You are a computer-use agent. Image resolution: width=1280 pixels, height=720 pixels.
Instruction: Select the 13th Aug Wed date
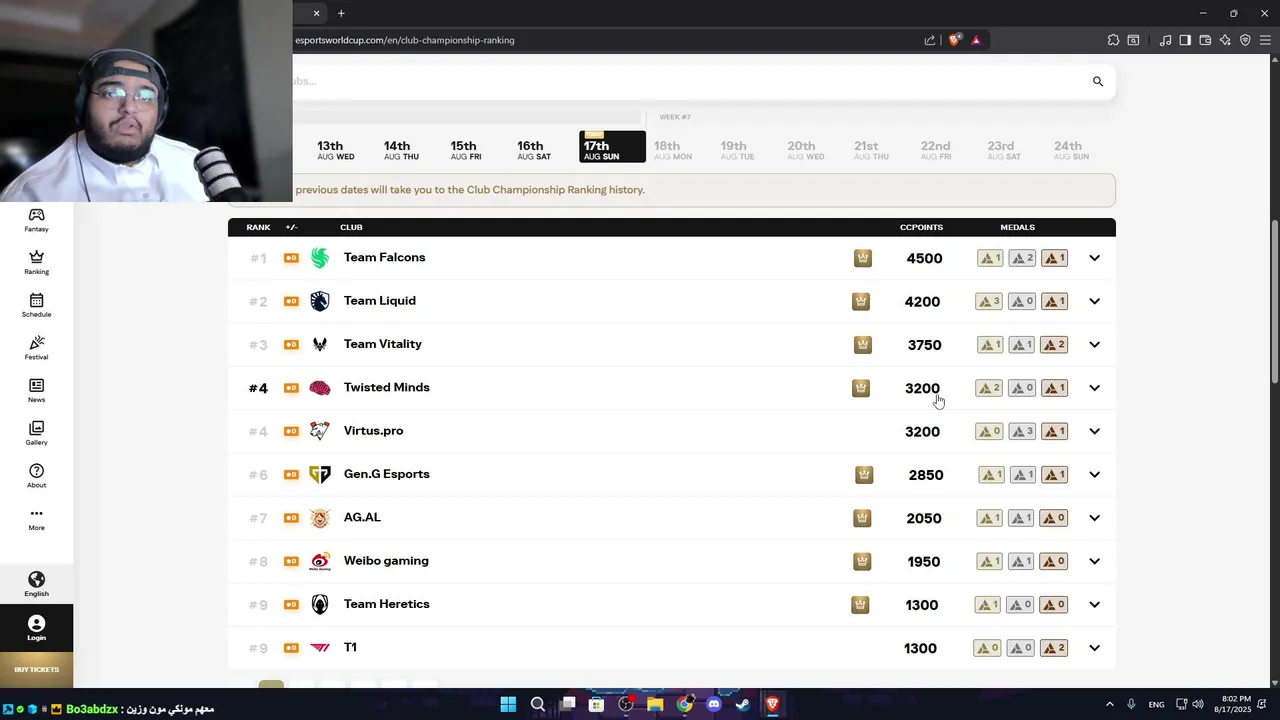pos(335,150)
